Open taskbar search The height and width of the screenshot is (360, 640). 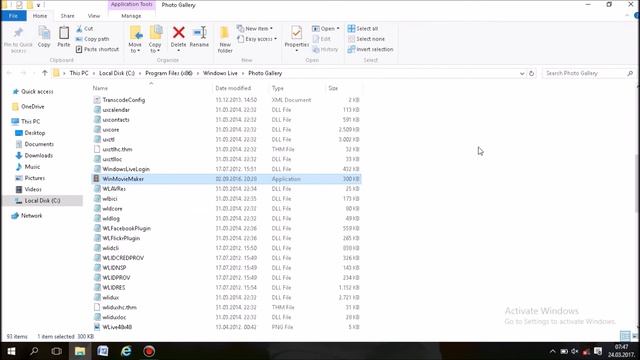[x=34, y=351]
